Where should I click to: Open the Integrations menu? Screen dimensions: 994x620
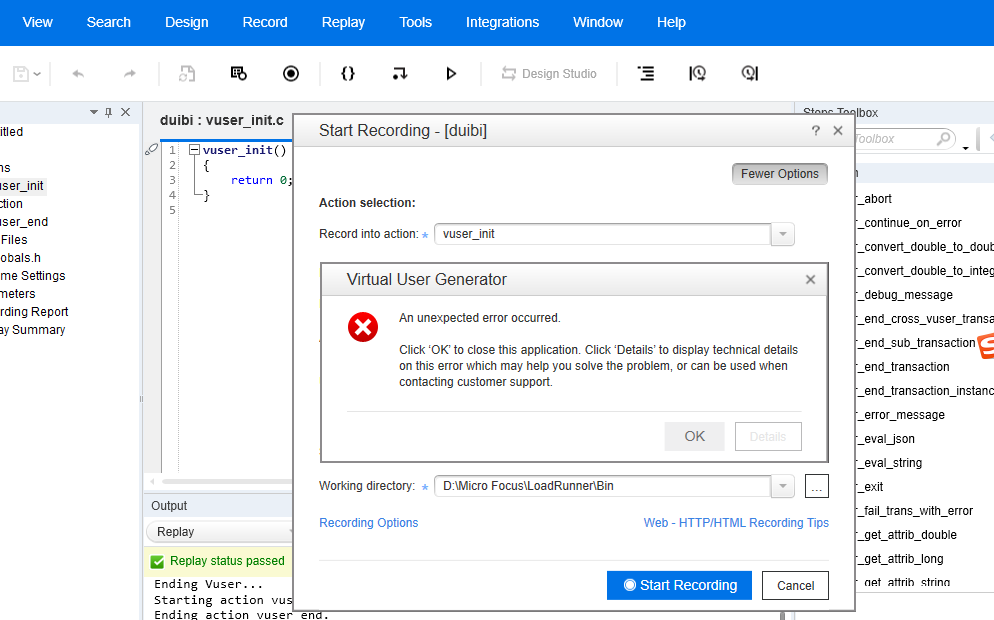tap(502, 22)
